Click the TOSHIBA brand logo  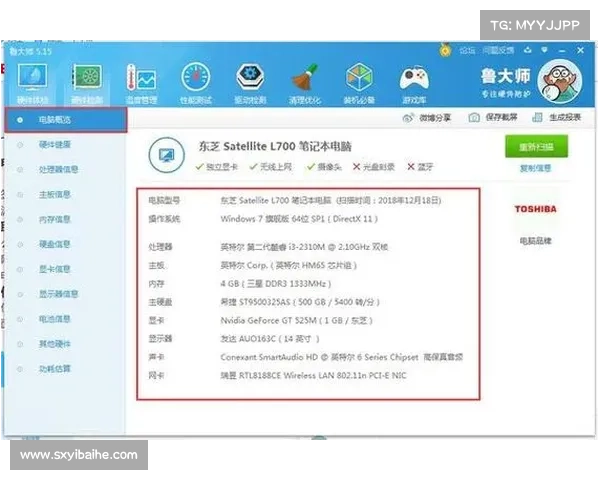pyautogui.click(x=535, y=209)
